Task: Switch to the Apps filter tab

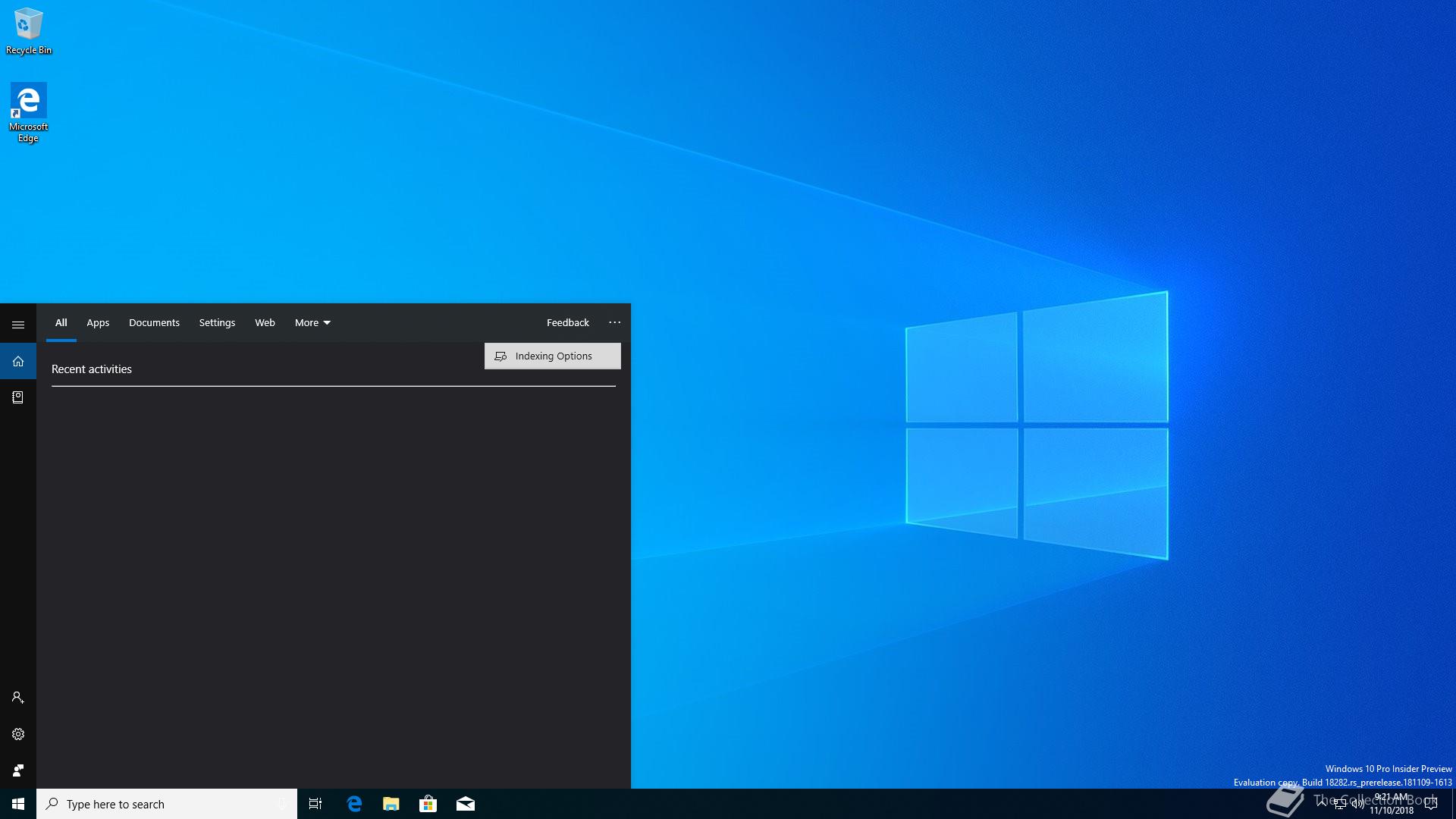Action: pos(98,322)
